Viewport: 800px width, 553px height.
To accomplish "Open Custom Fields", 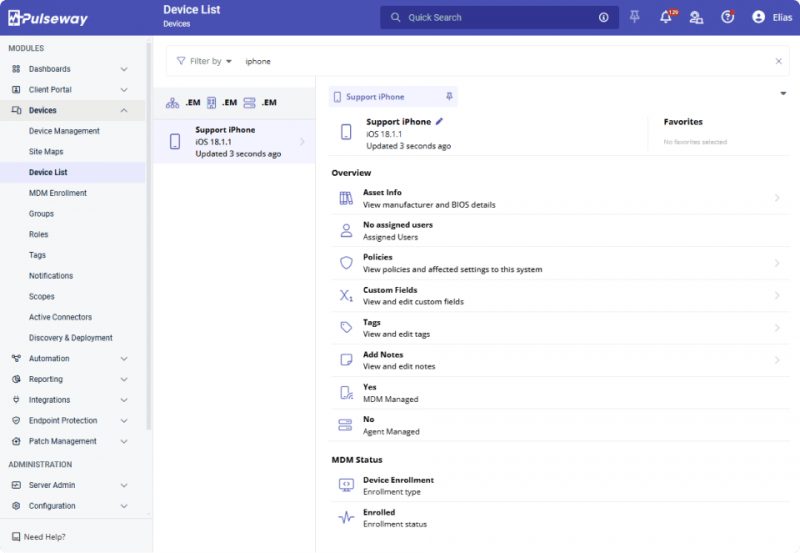I will [560, 295].
